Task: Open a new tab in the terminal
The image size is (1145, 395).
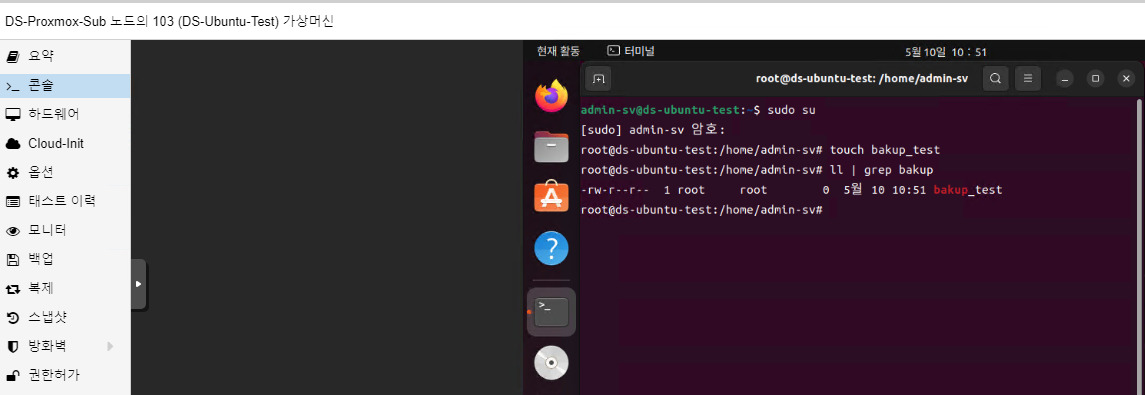Action: point(598,78)
